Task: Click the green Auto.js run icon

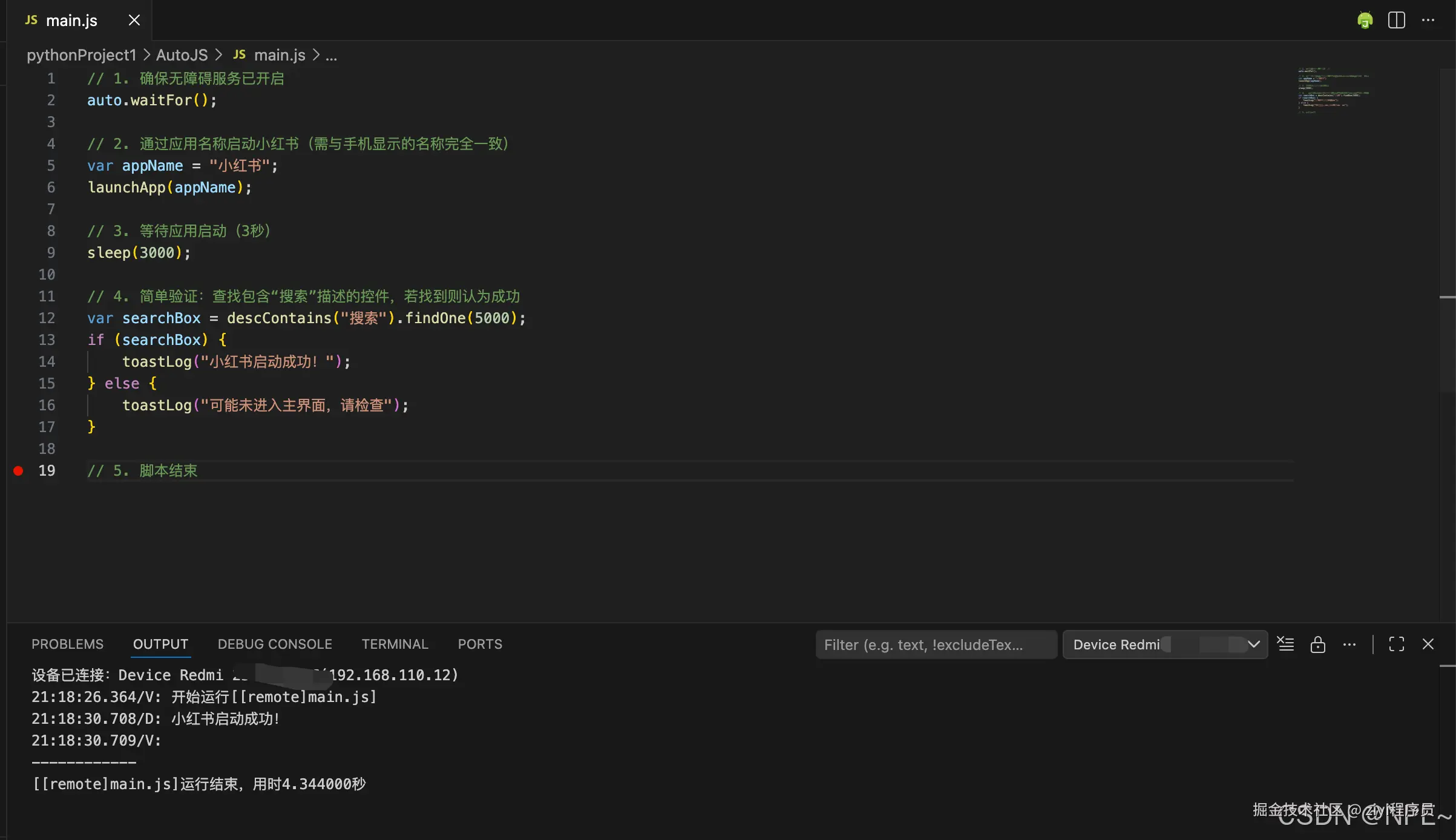Action: [1365, 21]
